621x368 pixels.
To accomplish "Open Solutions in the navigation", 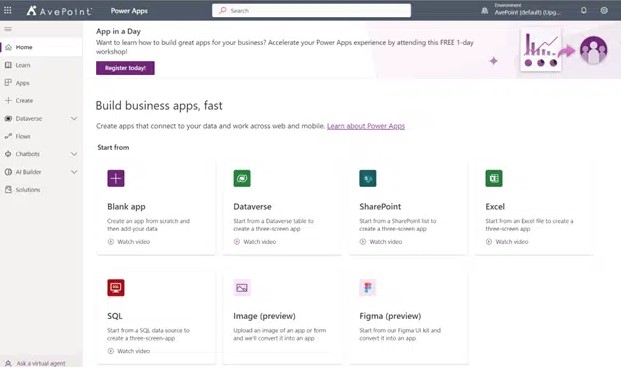I will [x=41, y=190].
